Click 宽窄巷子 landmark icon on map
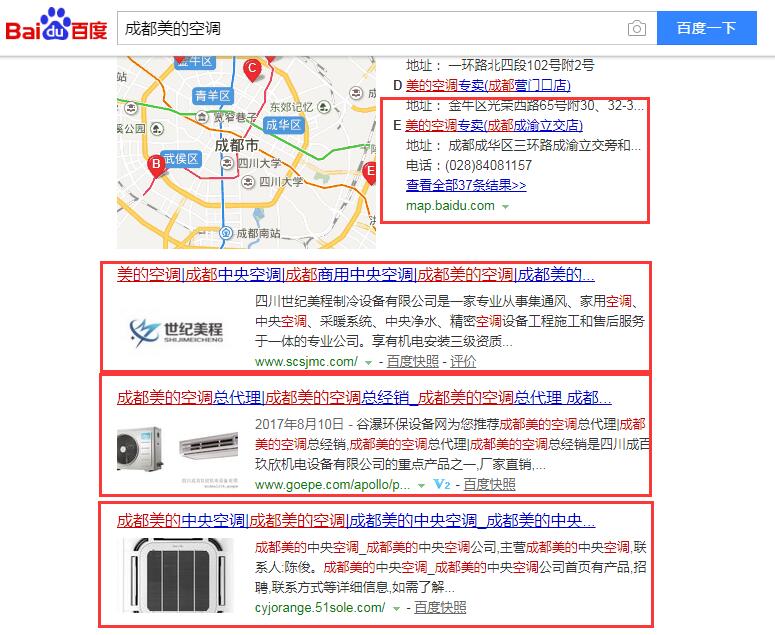Viewport: 775px width, 635px height. pos(201,117)
